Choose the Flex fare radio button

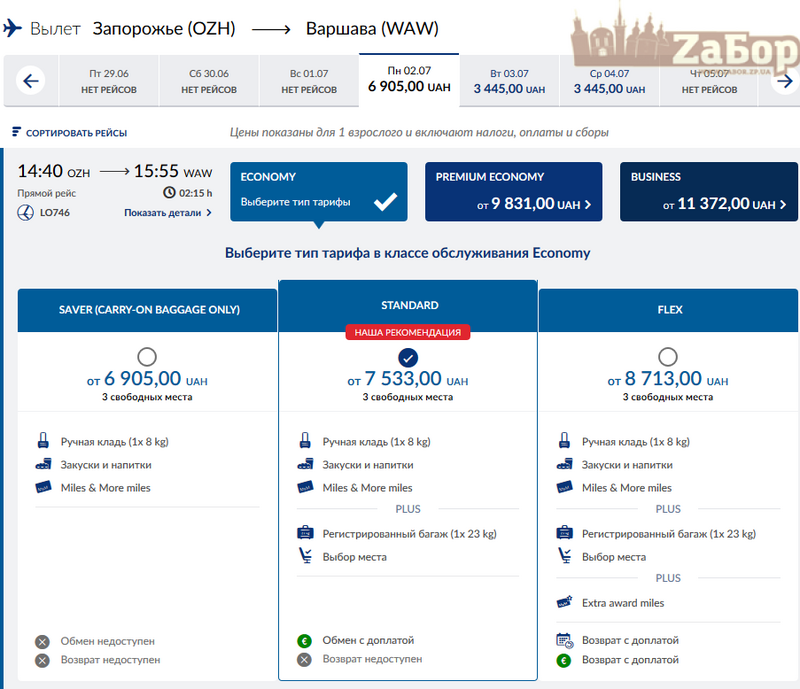click(x=668, y=356)
